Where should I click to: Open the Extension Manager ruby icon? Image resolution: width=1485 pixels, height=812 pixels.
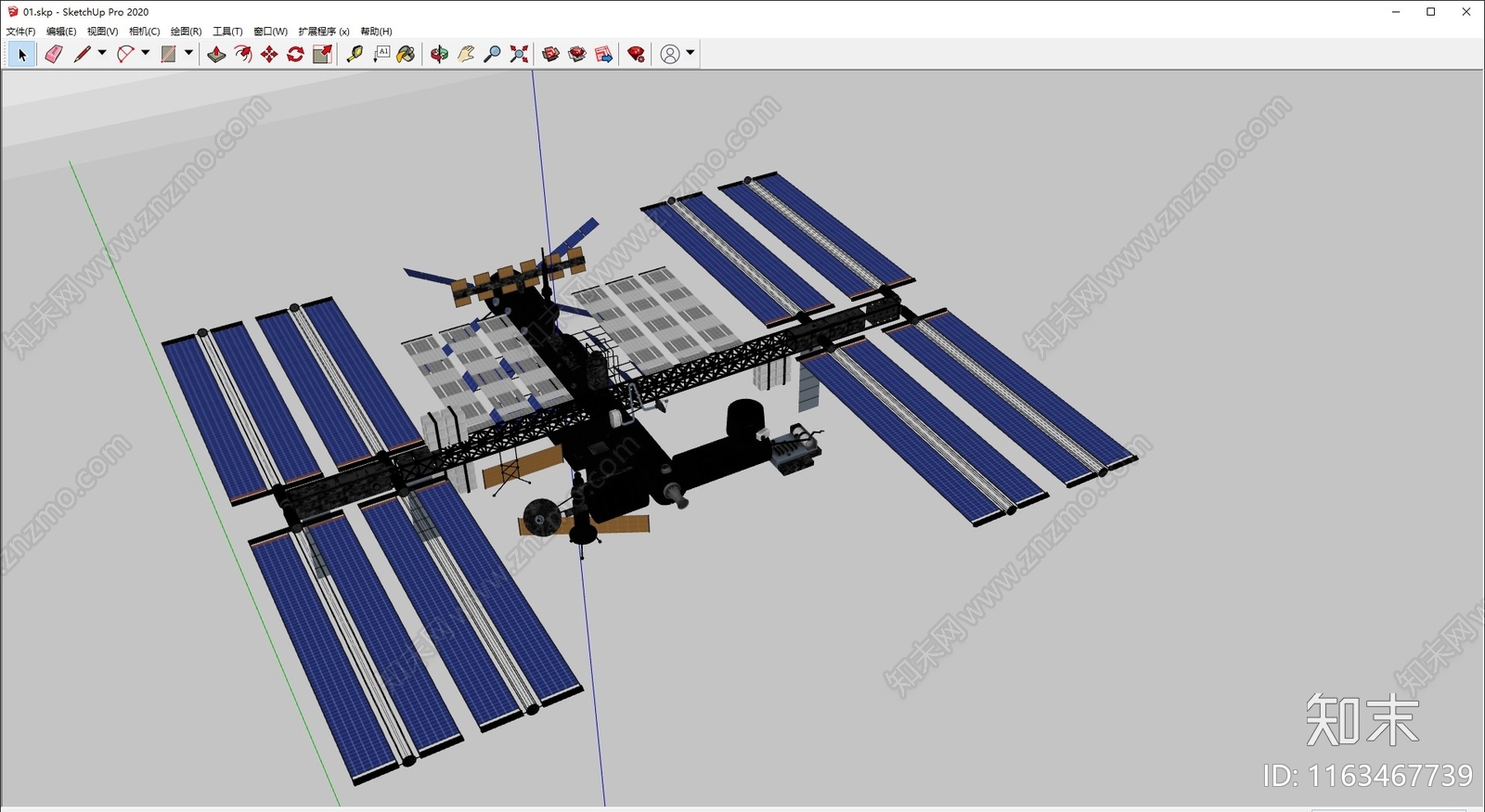tap(636, 55)
